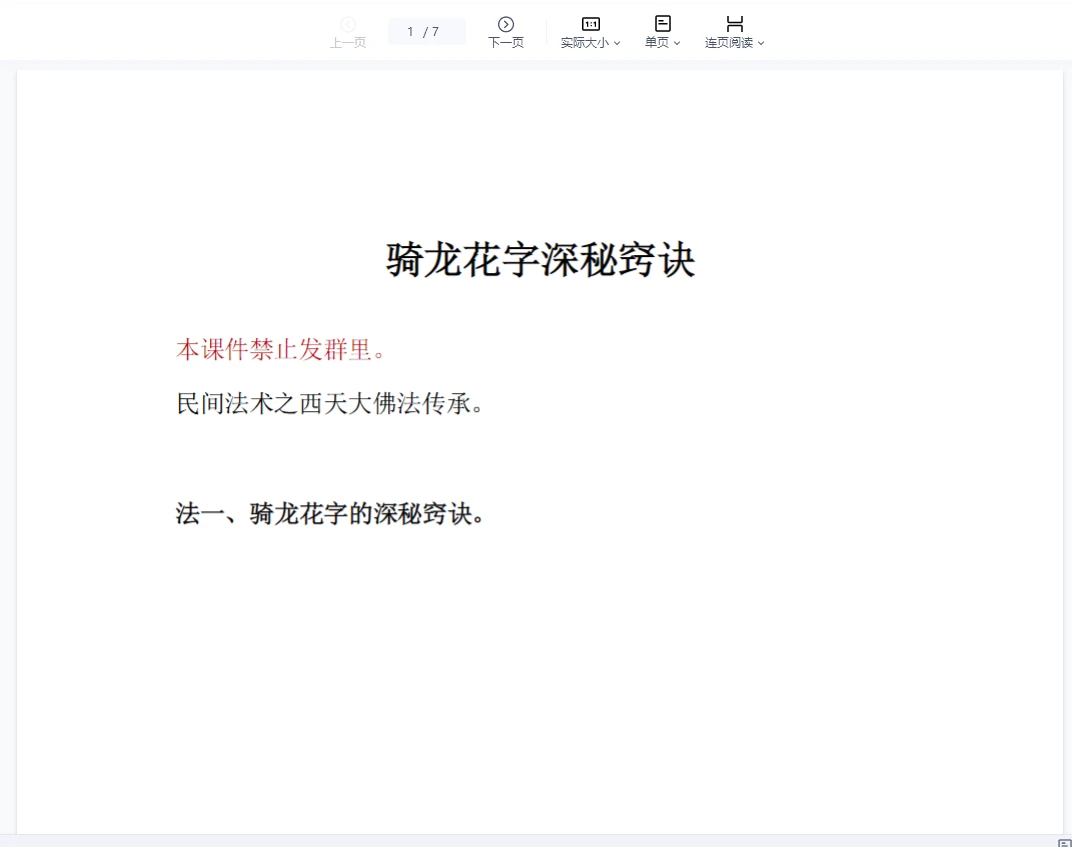
Task: Click the page number input showing 1 / 7
Action: 426,31
